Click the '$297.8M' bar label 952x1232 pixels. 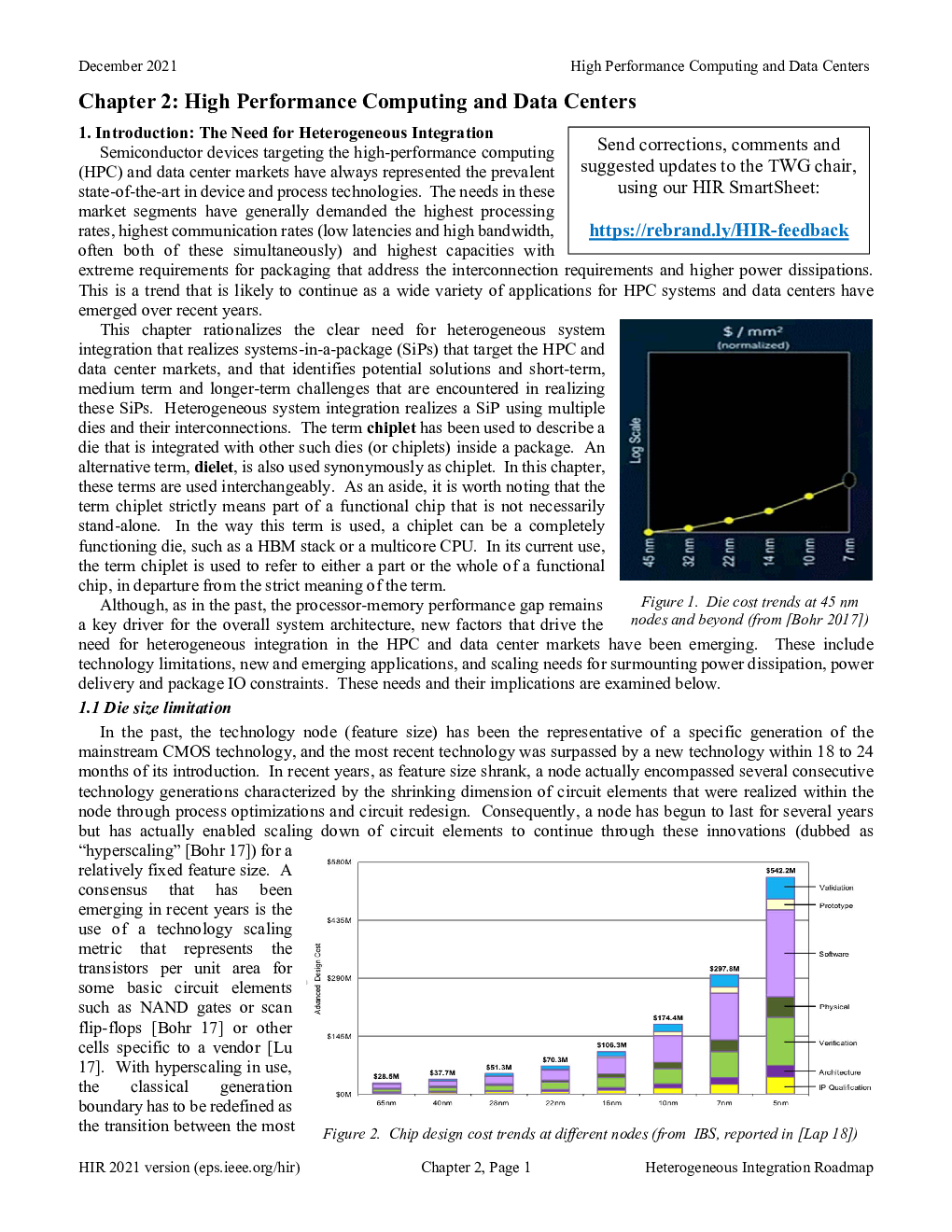point(724,969)
